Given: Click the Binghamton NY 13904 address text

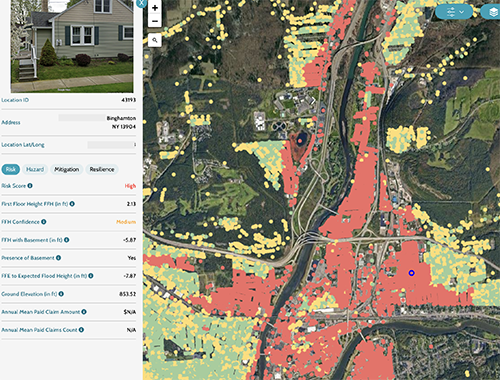Looking at the screenshot, I should click(x=121, y=122).
